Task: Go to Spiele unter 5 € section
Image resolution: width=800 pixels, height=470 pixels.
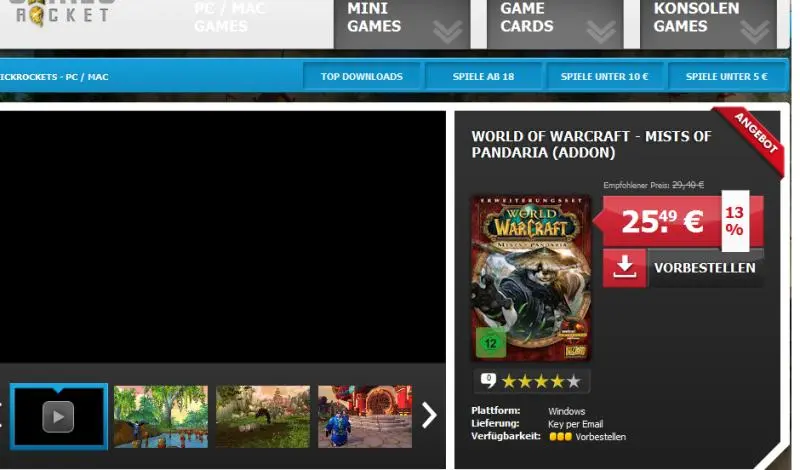Action: coord(728,77)
